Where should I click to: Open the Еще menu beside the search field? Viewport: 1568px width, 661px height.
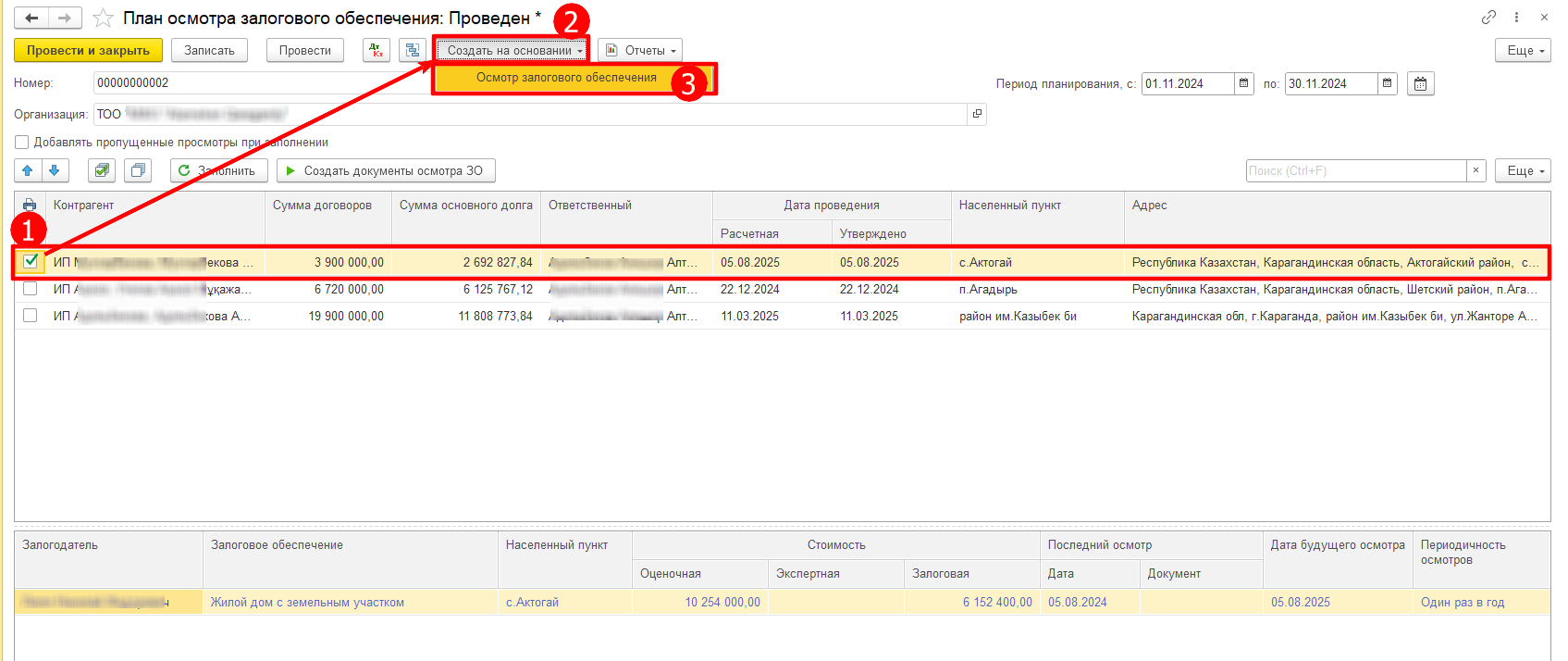coord(1523,170)
